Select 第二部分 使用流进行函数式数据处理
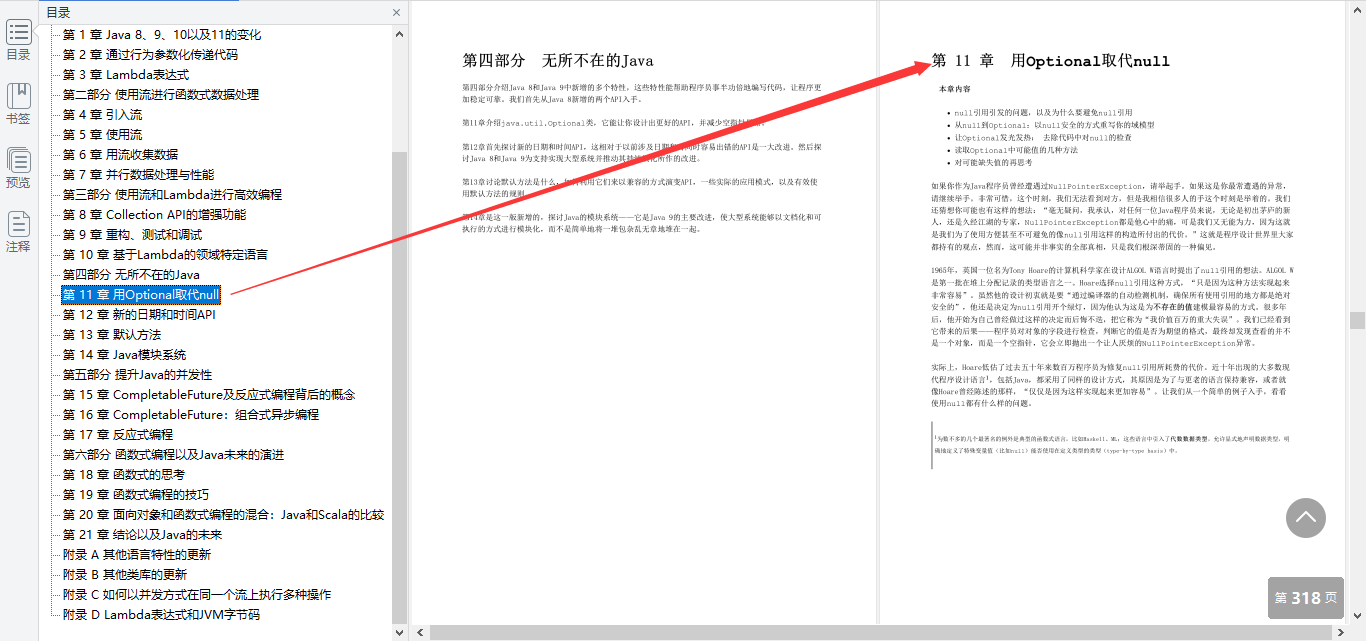The image size is (1366, 641). coord(160,94)
